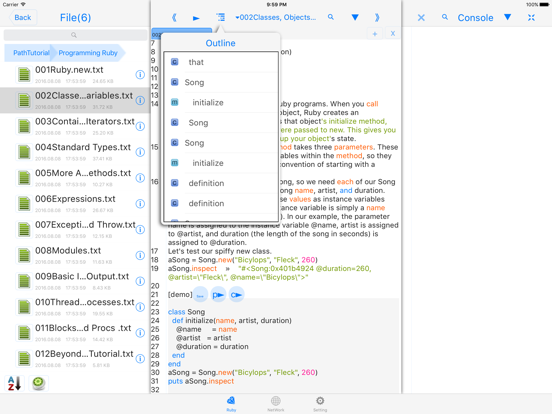
Task: Toggle the Outline list icon in toolbar
Action: pos(220,17)
